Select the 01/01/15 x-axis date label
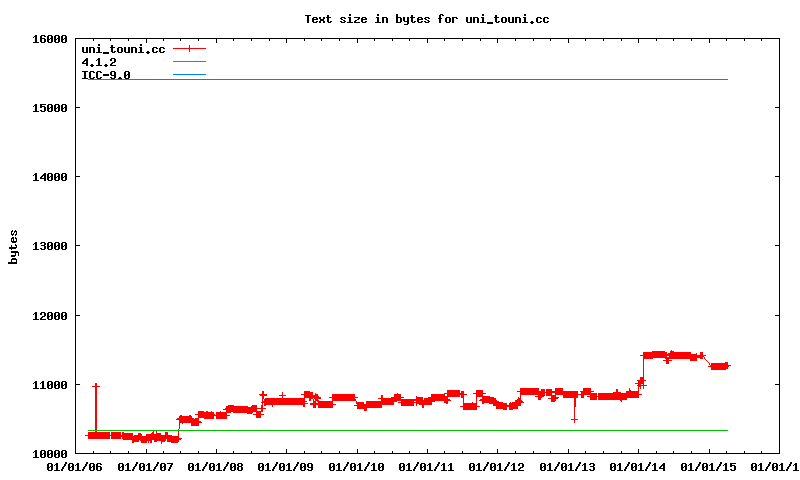 [x=709, y=467]
